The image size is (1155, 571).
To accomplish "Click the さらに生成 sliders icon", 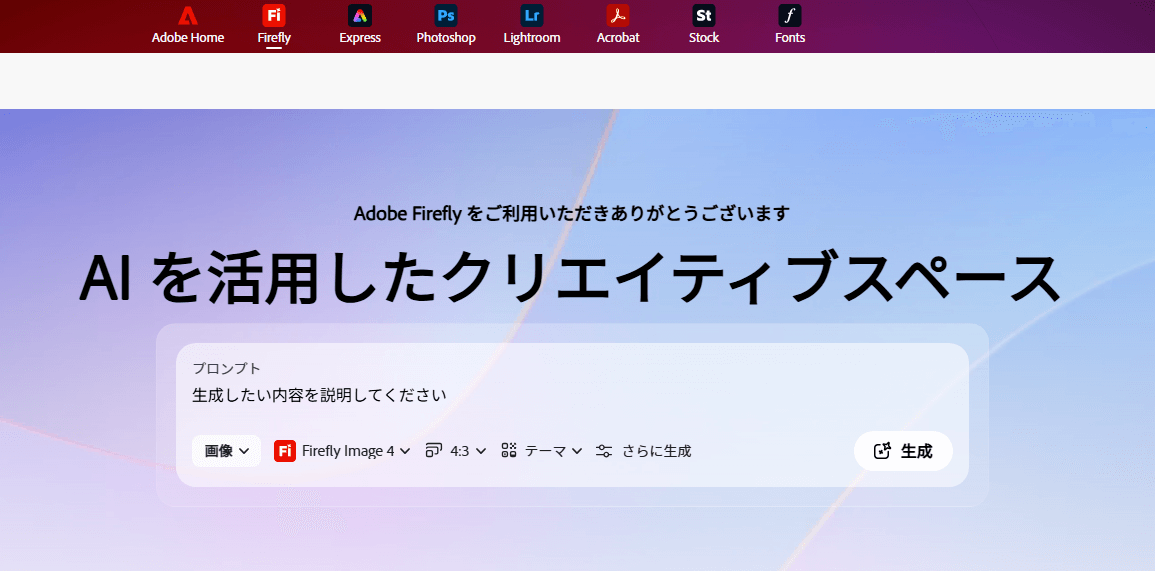I will coord(604,451).
